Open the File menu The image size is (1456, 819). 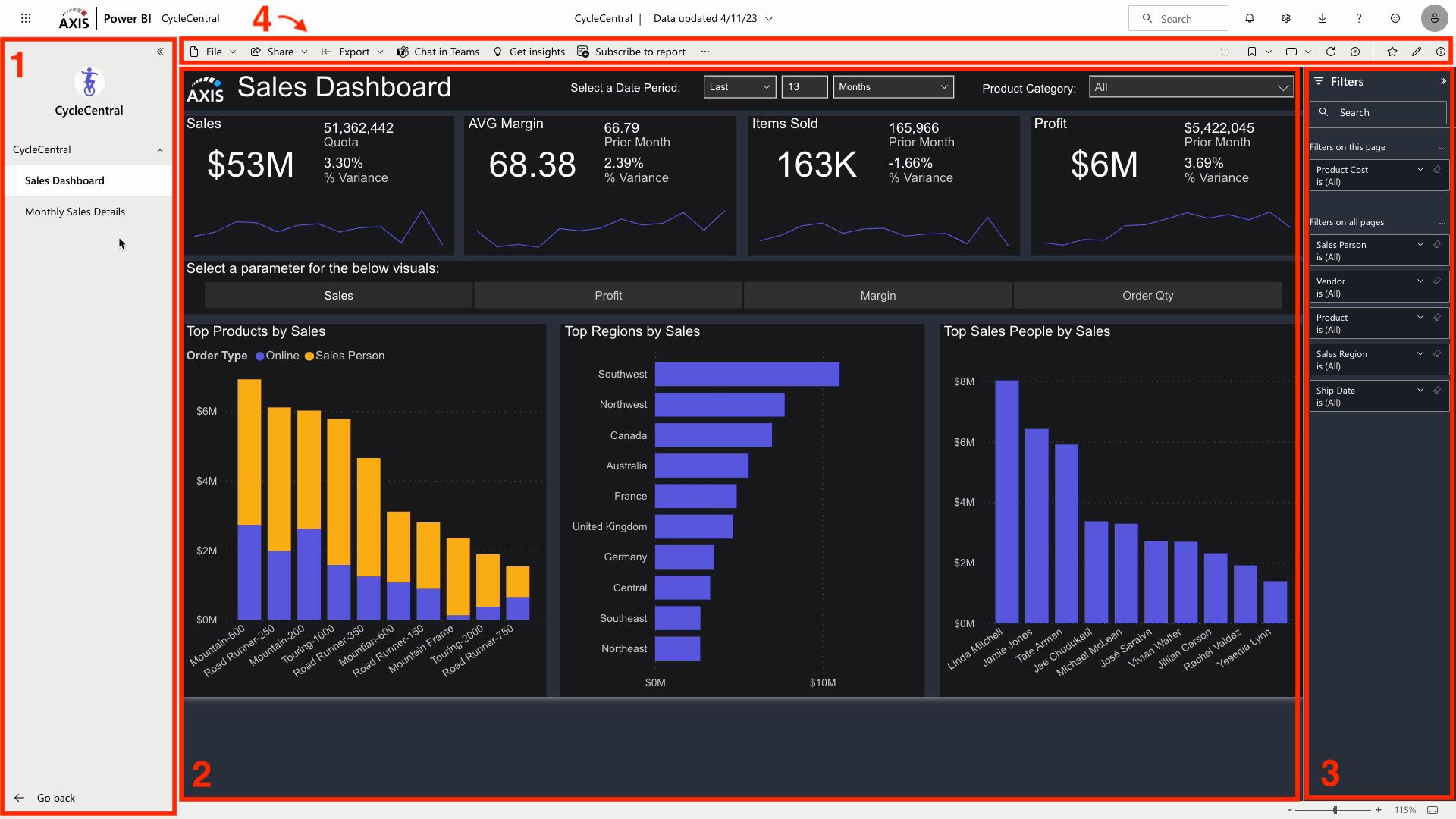click(213, 52)
